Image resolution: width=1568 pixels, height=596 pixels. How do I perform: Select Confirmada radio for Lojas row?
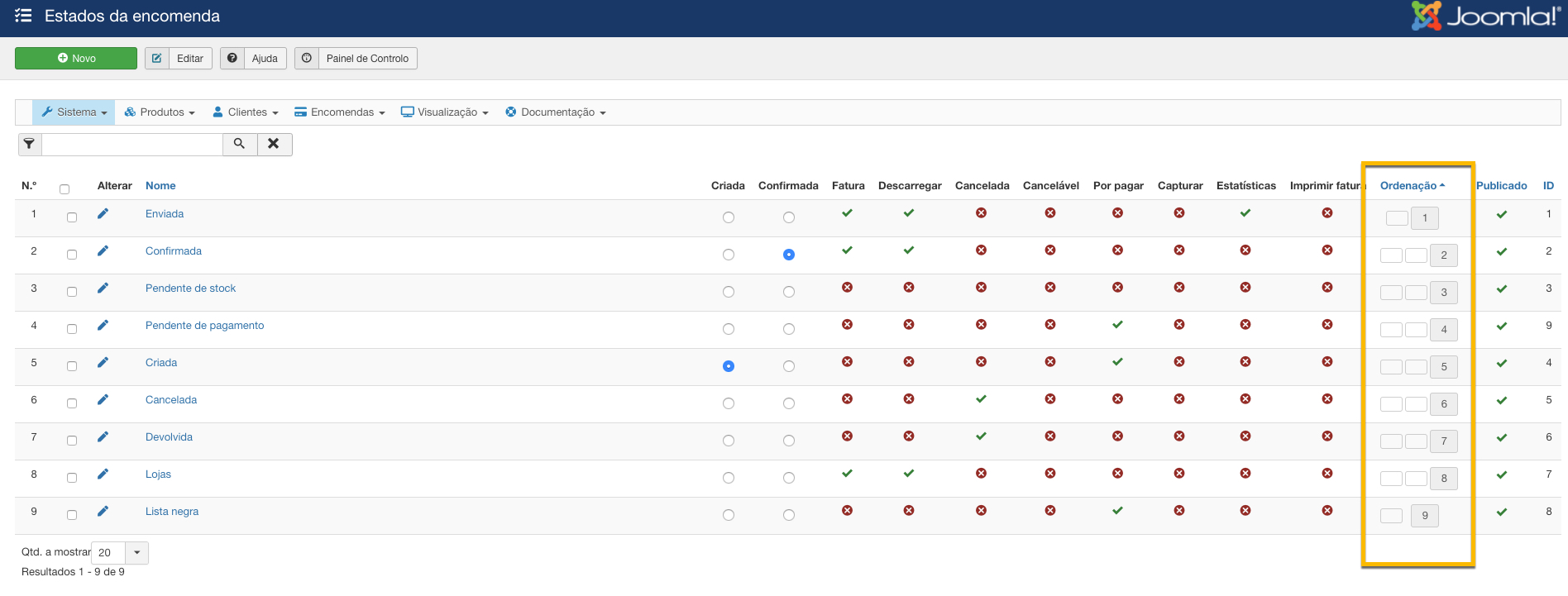(x=788, y=478)
